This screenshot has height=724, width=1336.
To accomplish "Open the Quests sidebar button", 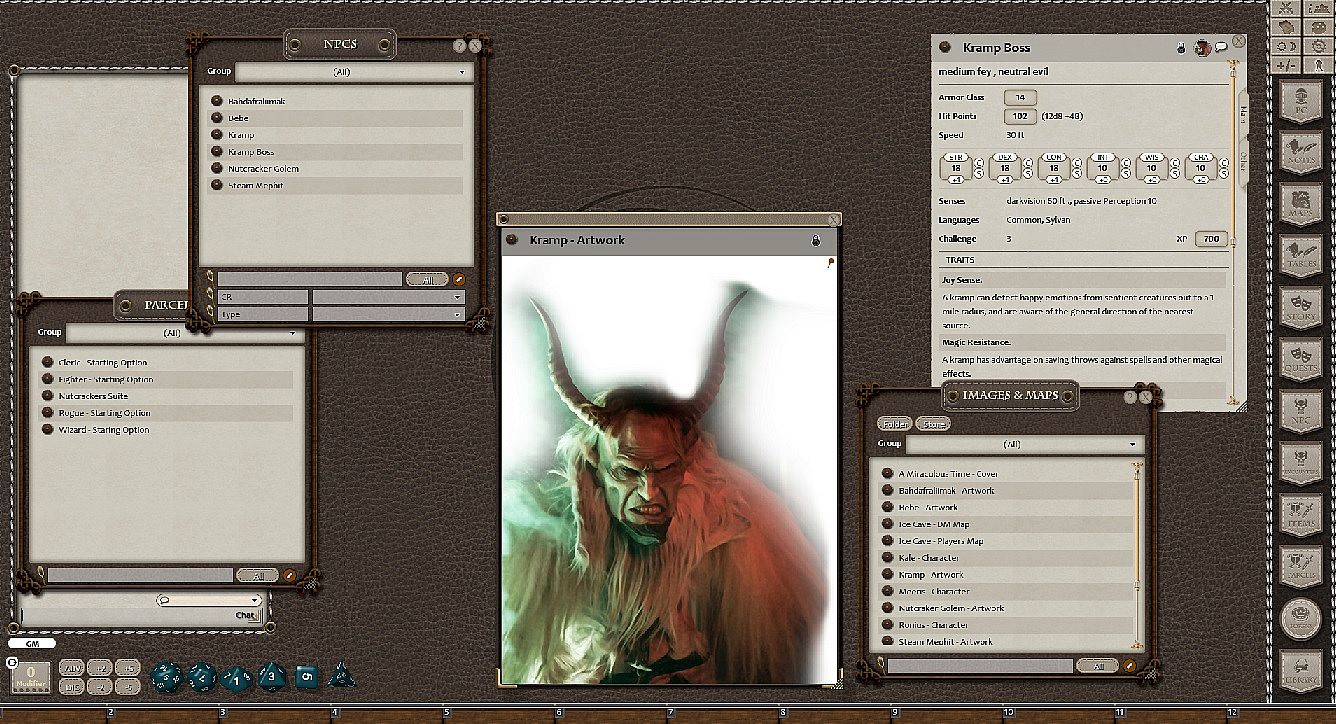I will (1301, 358).
